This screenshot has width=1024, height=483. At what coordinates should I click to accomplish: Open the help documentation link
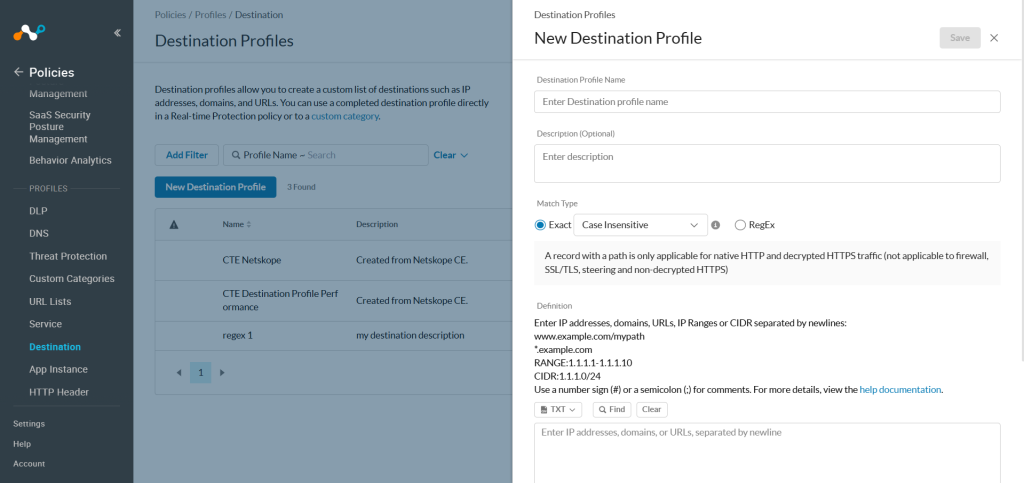900,390
